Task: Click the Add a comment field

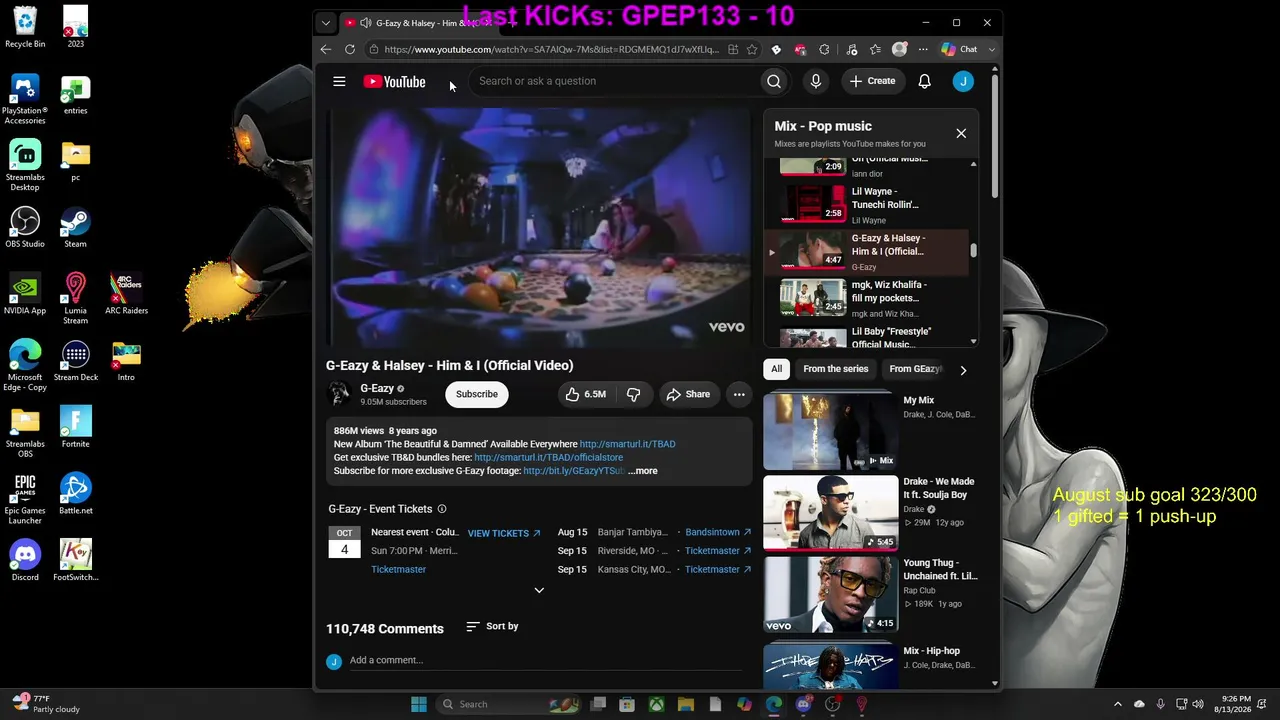Action: [x=547, y=660]
